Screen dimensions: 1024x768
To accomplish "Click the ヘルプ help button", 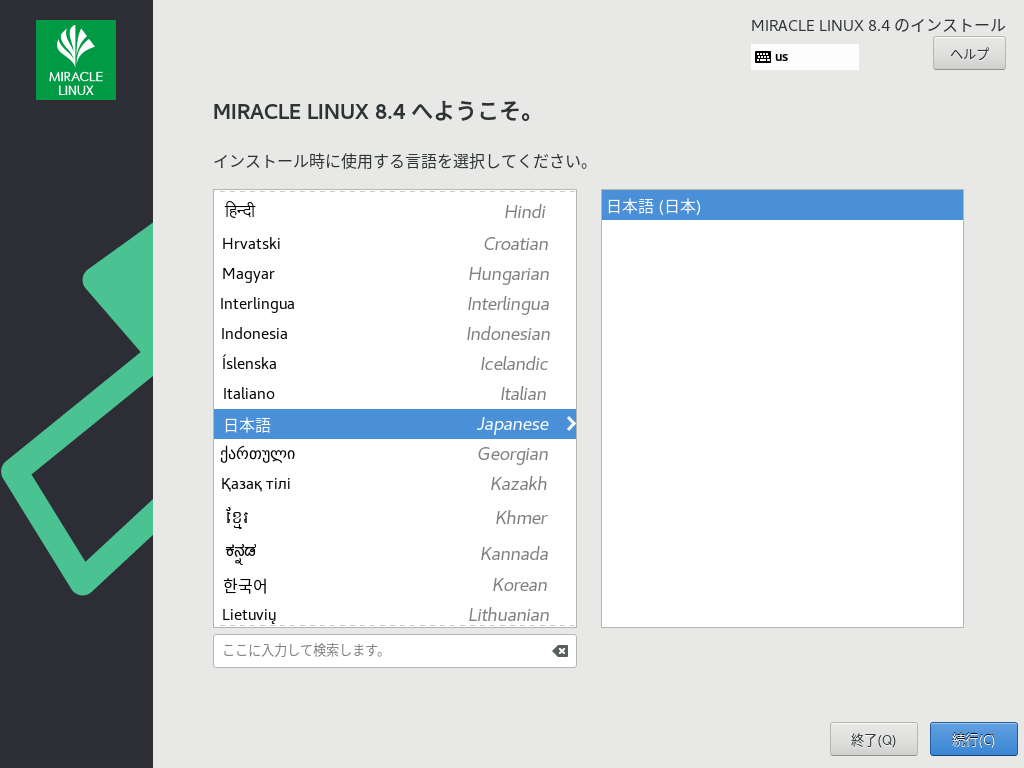I will (x=968, y=54).
